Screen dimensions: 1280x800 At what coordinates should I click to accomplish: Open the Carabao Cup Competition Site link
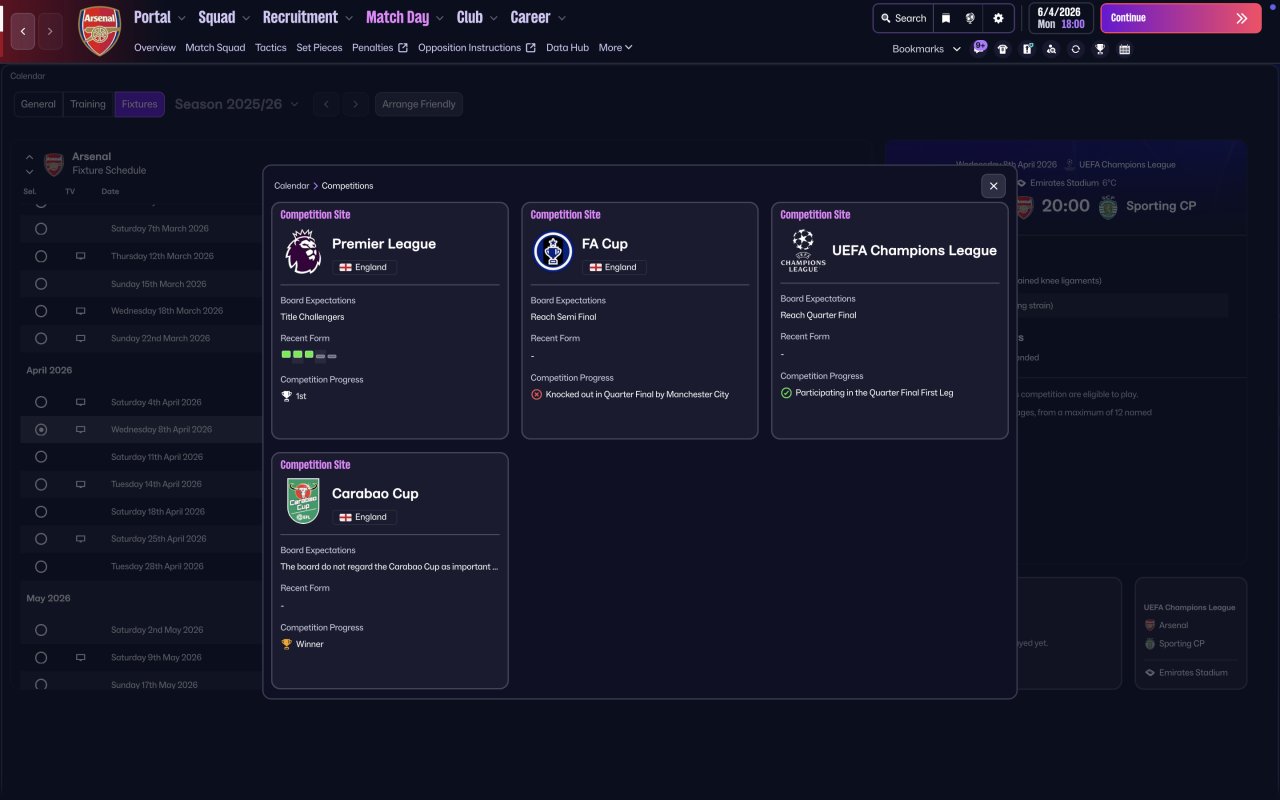[x=315, y=465]
